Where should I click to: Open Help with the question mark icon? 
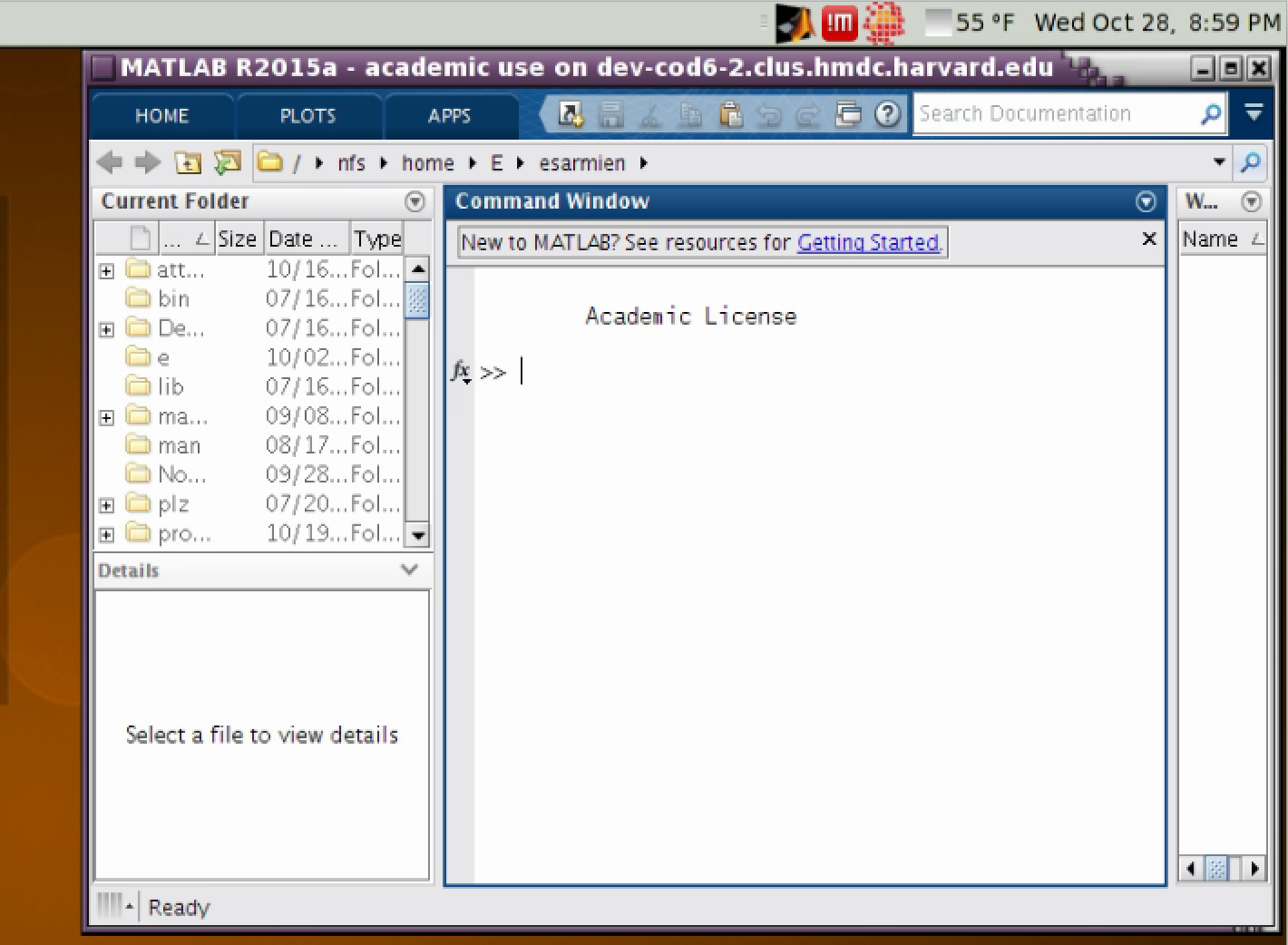[888, 114]
